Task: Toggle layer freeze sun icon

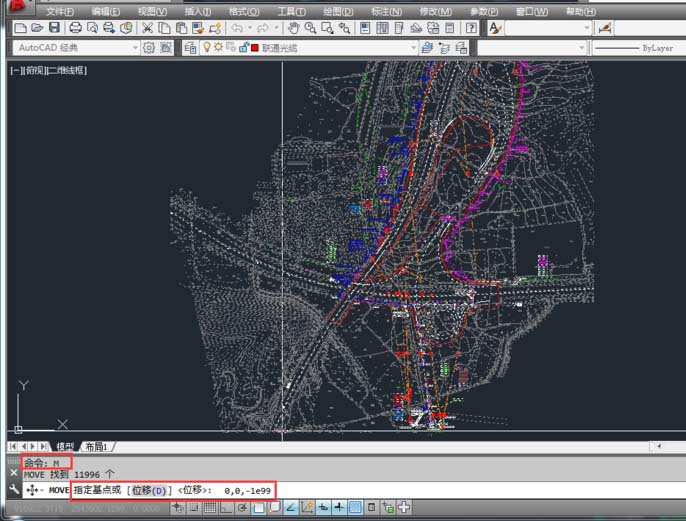Action: [x=219, y=47]
